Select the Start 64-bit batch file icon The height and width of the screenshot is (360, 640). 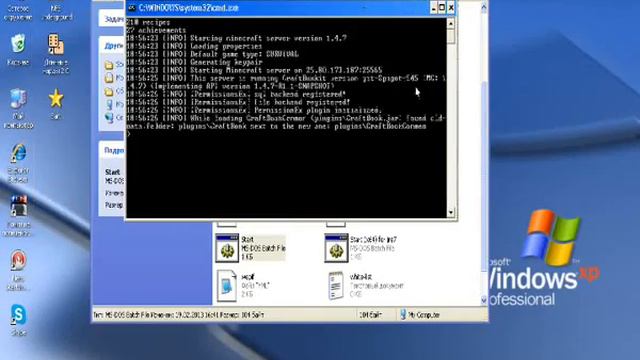336,248
